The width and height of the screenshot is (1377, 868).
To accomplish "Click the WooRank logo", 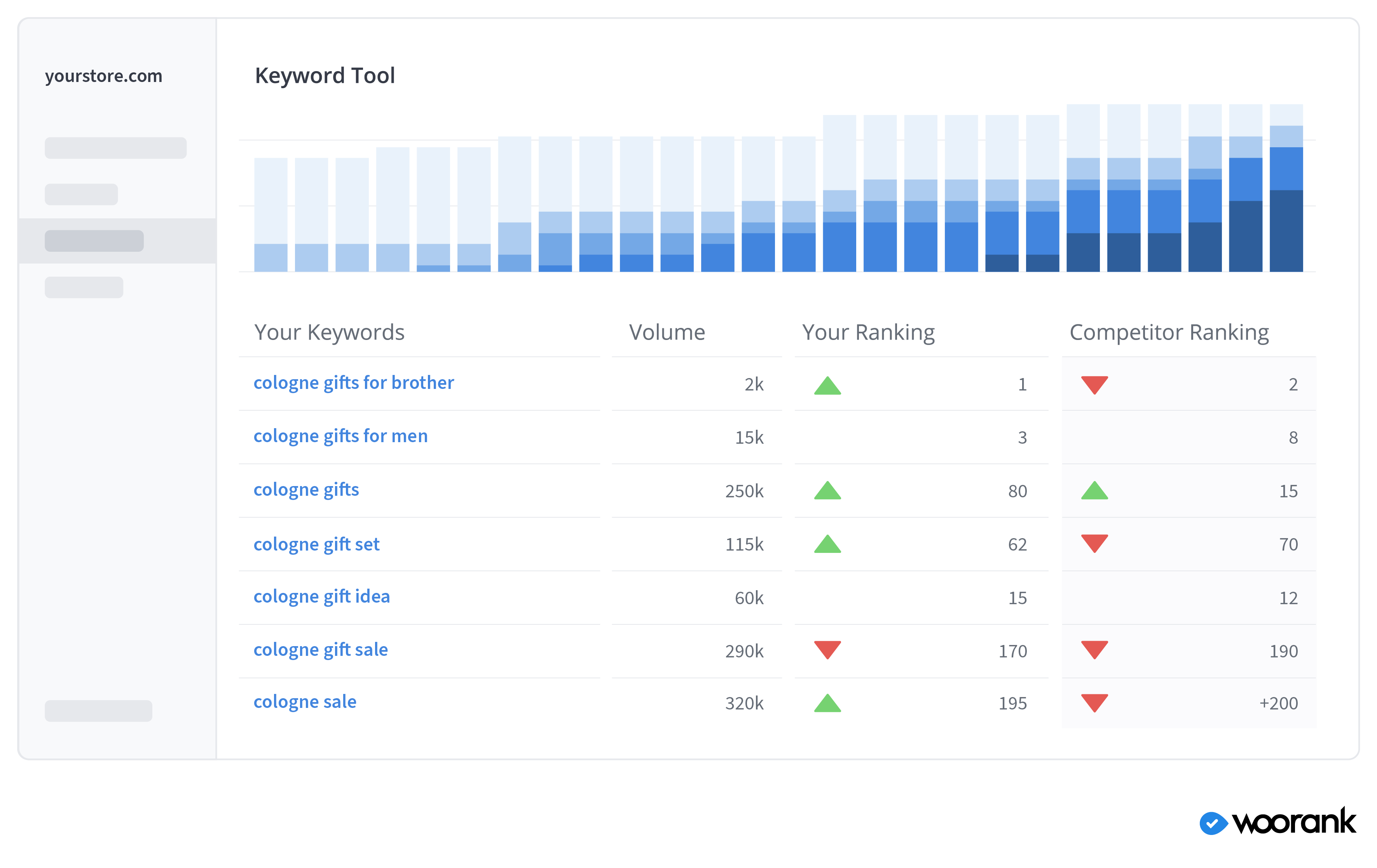I will (1277, 822).
